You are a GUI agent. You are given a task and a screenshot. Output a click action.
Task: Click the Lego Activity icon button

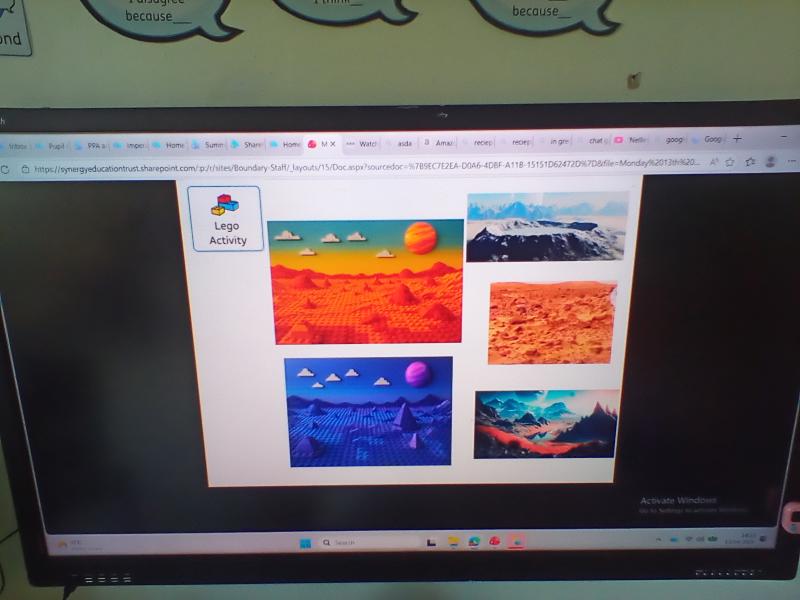coord(226,218)
